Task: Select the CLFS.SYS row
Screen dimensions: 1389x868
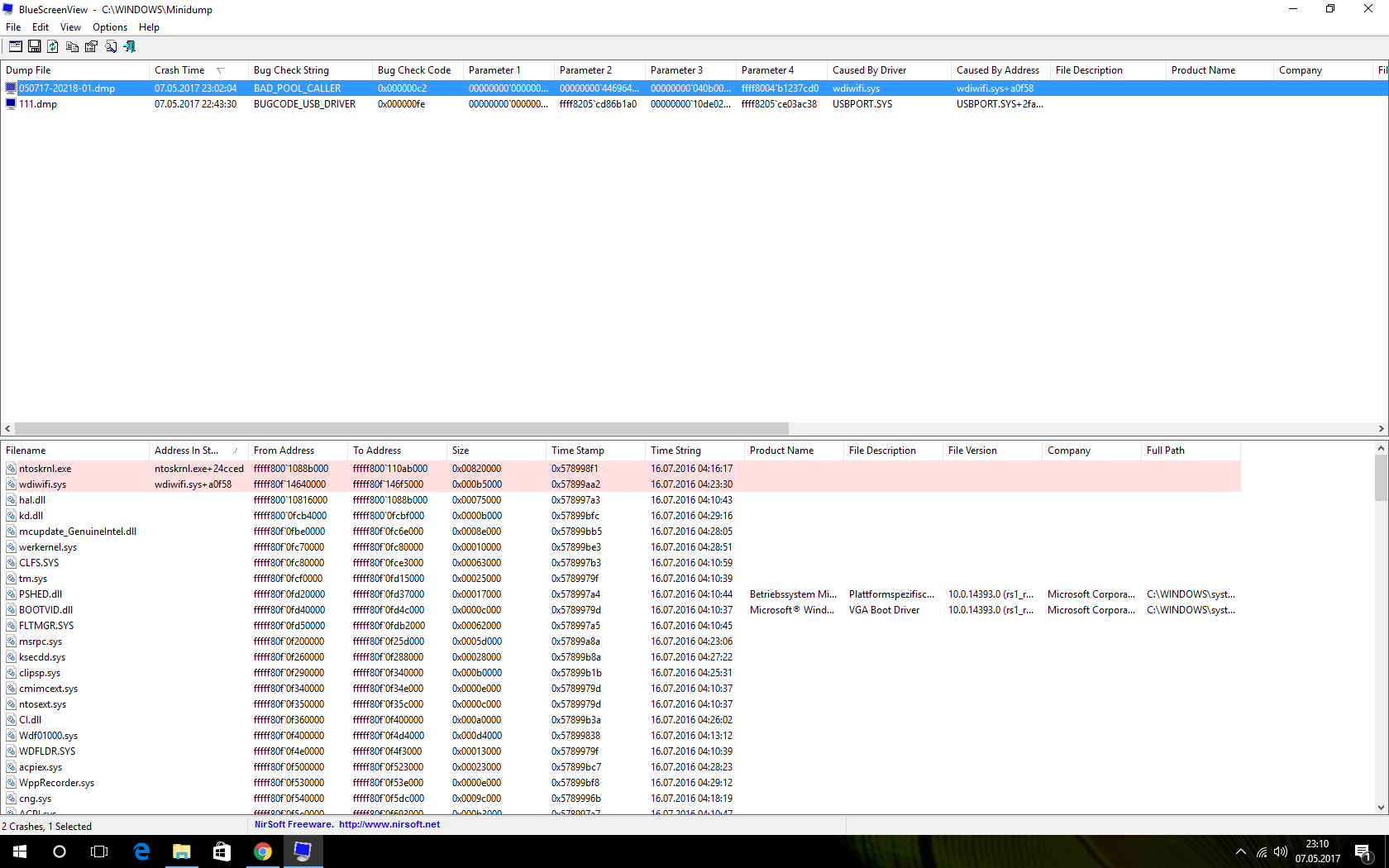Action: point(620,563)
